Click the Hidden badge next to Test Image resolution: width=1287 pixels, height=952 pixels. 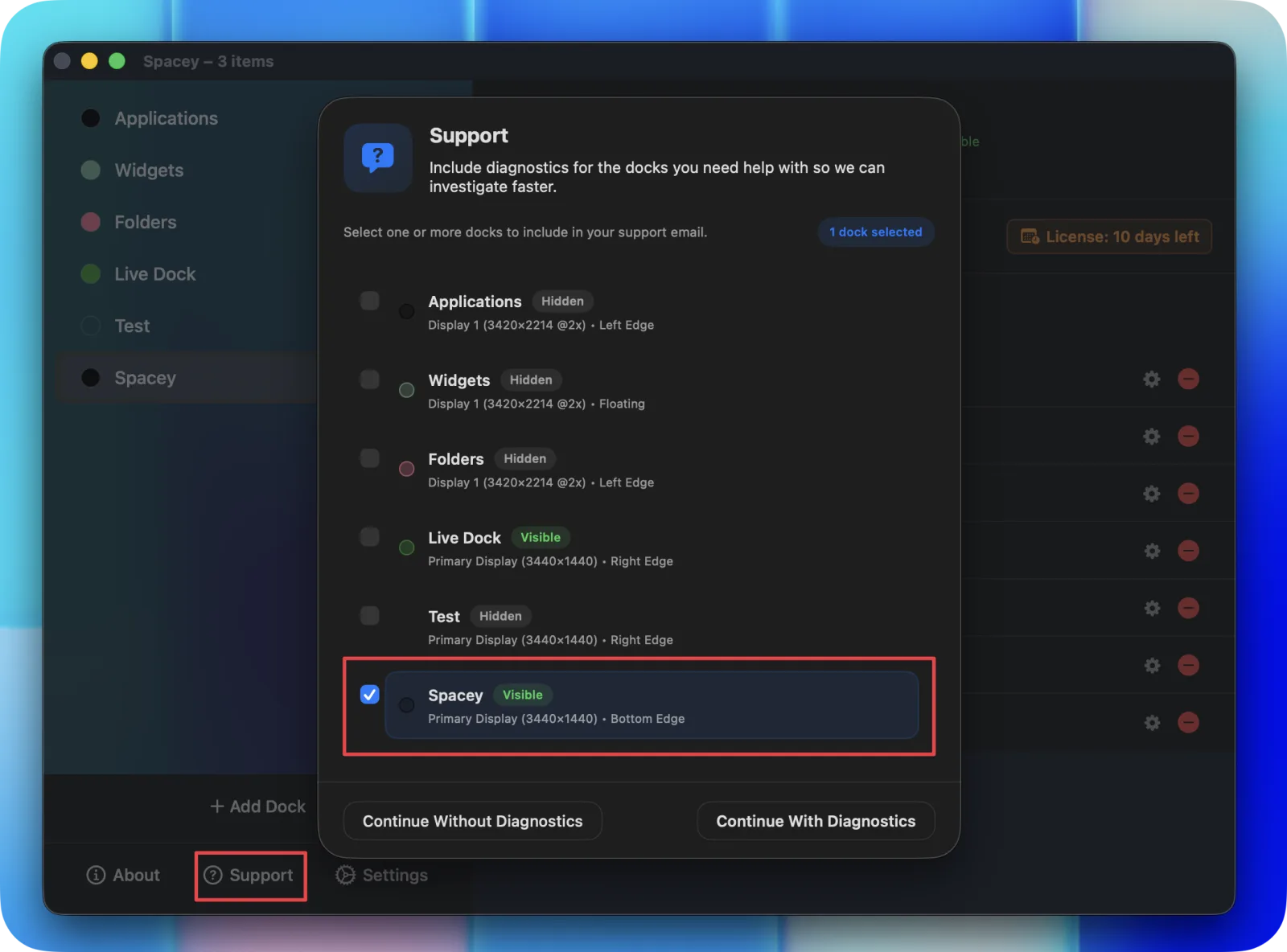coord(500,616)
